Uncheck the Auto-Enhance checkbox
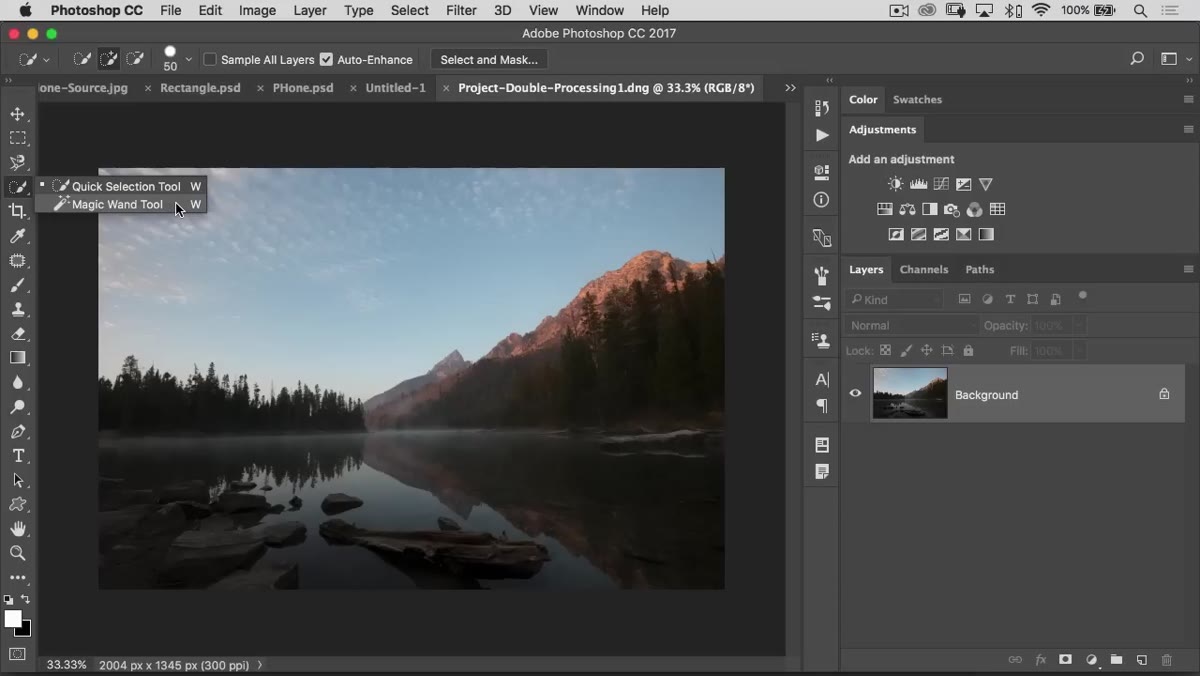The image size is (1200, 676). 326,60
